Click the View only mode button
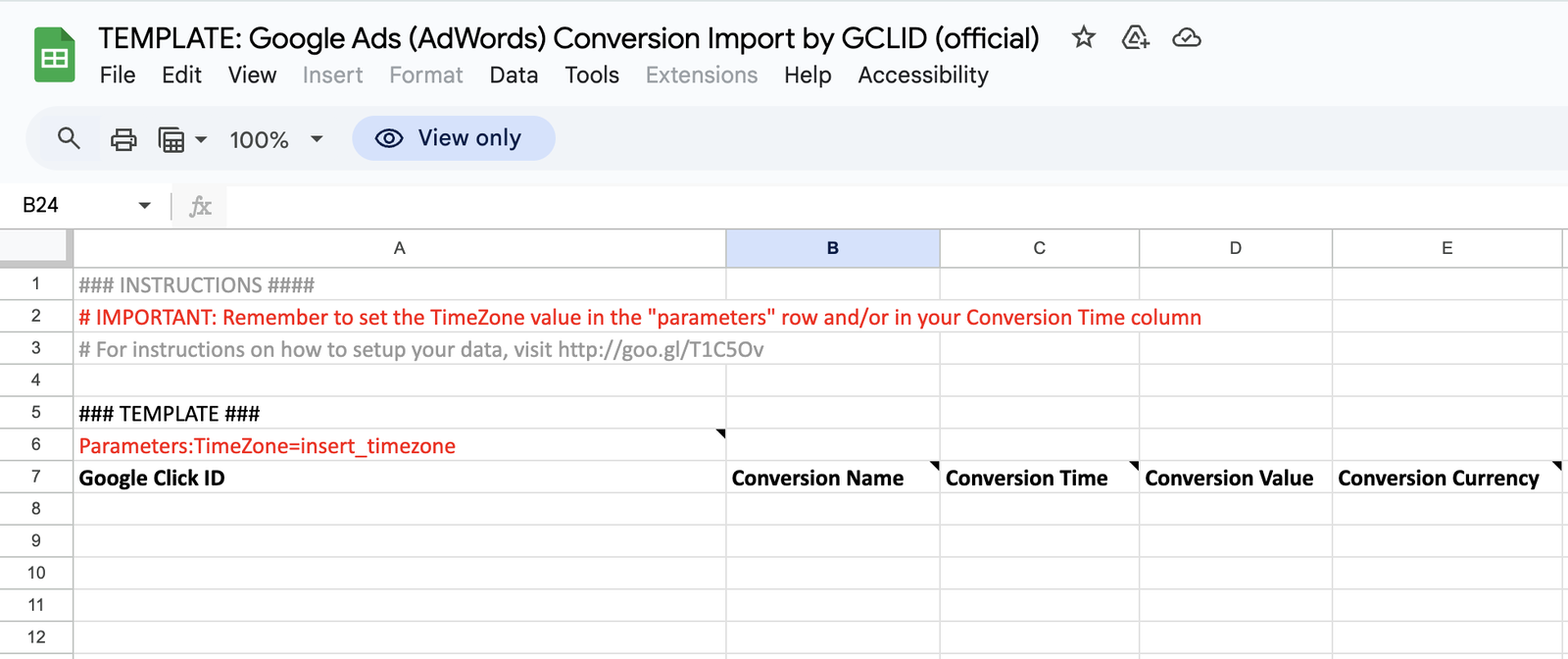Screen dimensions: 1568x659 (x=454, y=138)
